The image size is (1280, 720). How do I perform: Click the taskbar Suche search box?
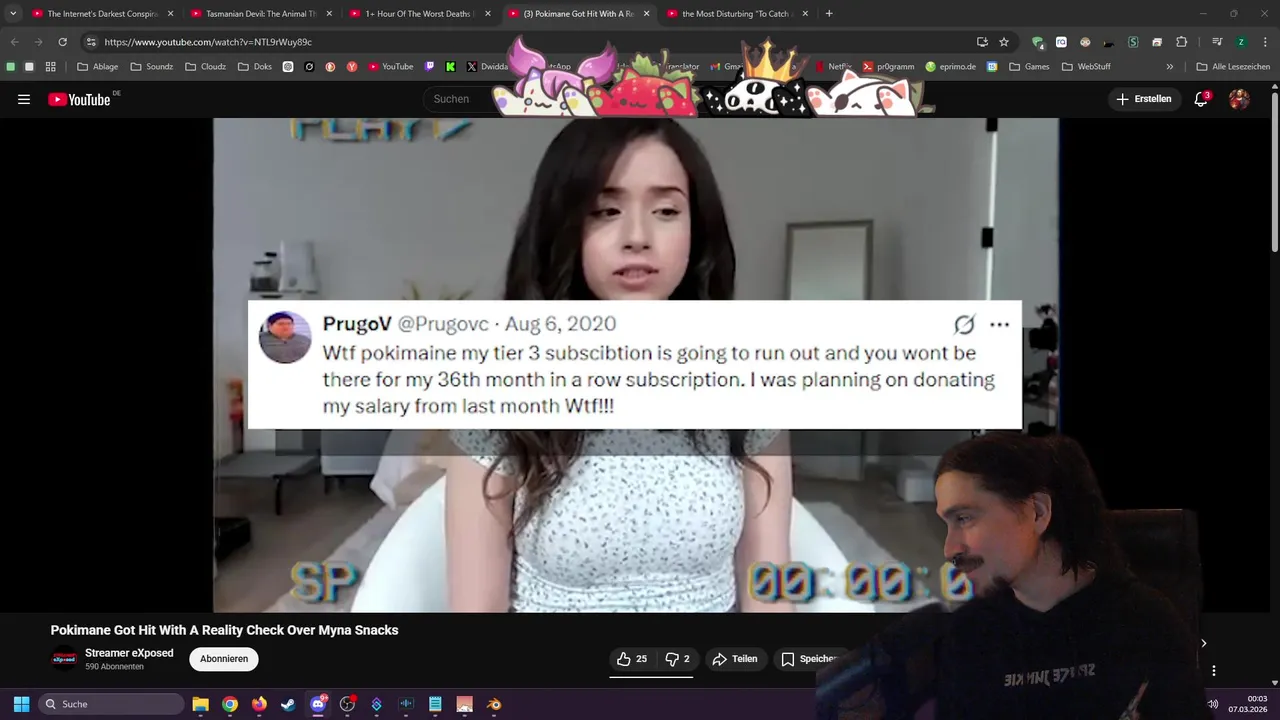111,704
